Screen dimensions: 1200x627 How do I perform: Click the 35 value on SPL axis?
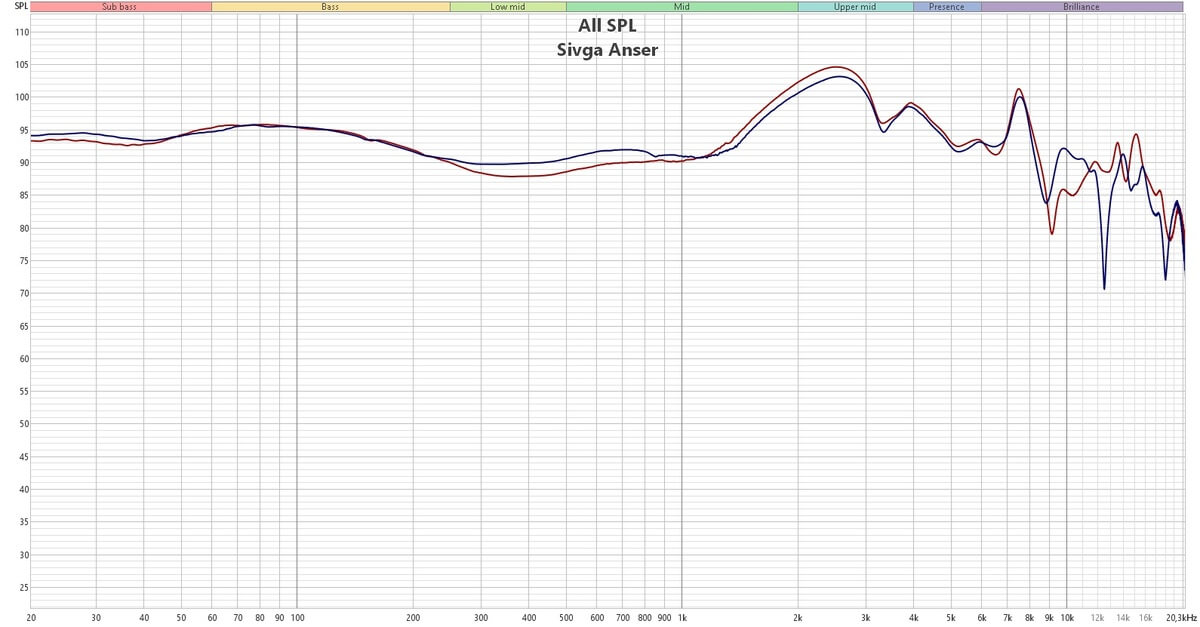[x=24, y=522]
